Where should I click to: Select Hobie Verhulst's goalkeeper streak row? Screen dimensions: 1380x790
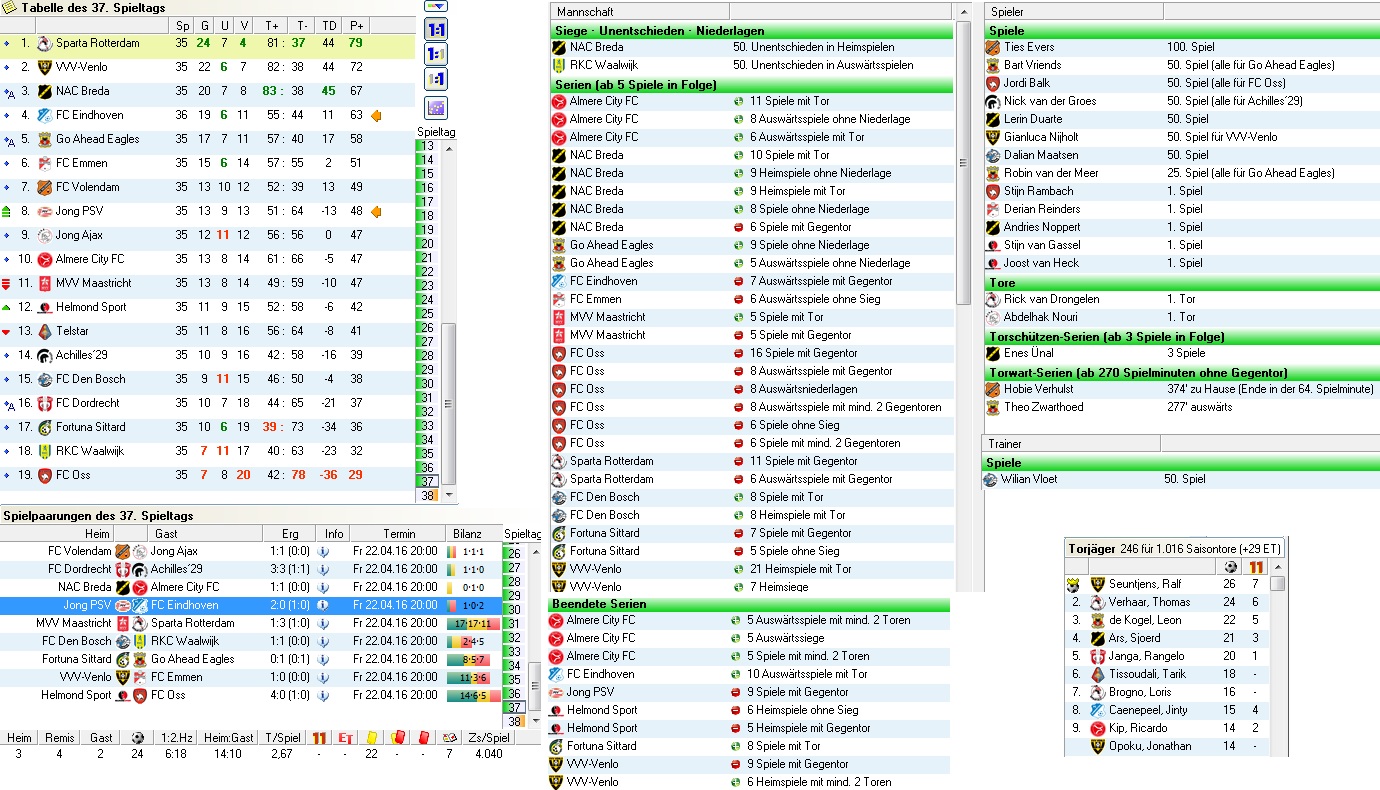(1181, 389)
